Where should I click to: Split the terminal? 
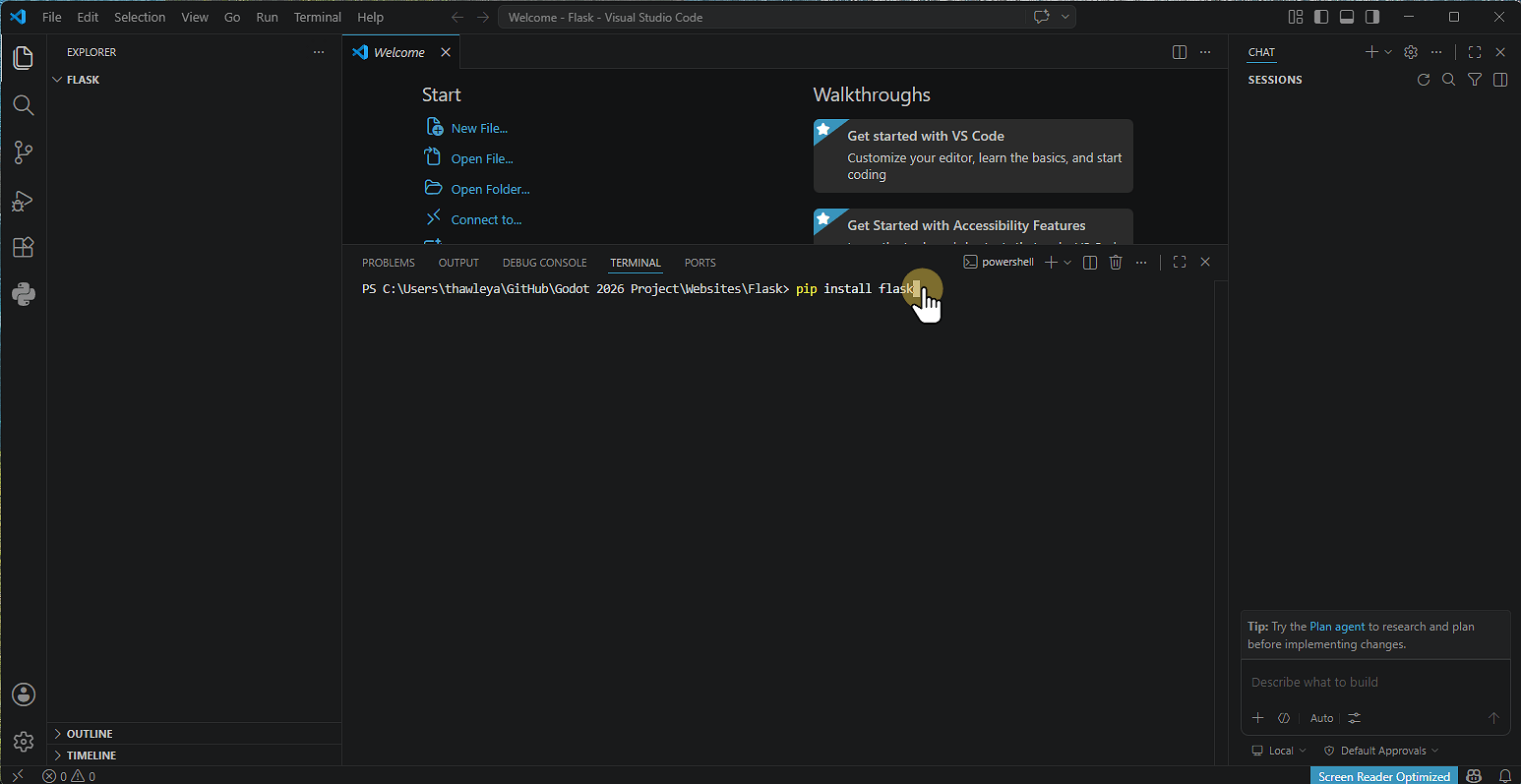[1090, 263]
